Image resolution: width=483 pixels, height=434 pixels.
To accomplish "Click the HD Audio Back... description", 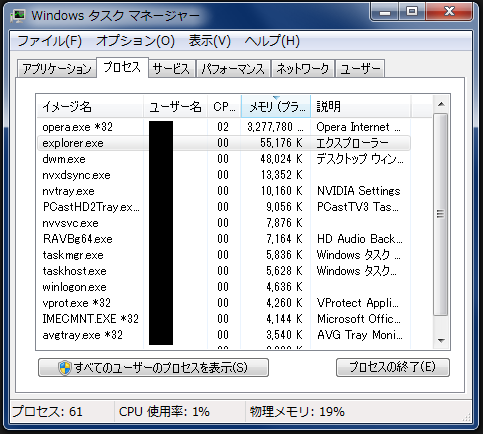I will tap(360, 239).
